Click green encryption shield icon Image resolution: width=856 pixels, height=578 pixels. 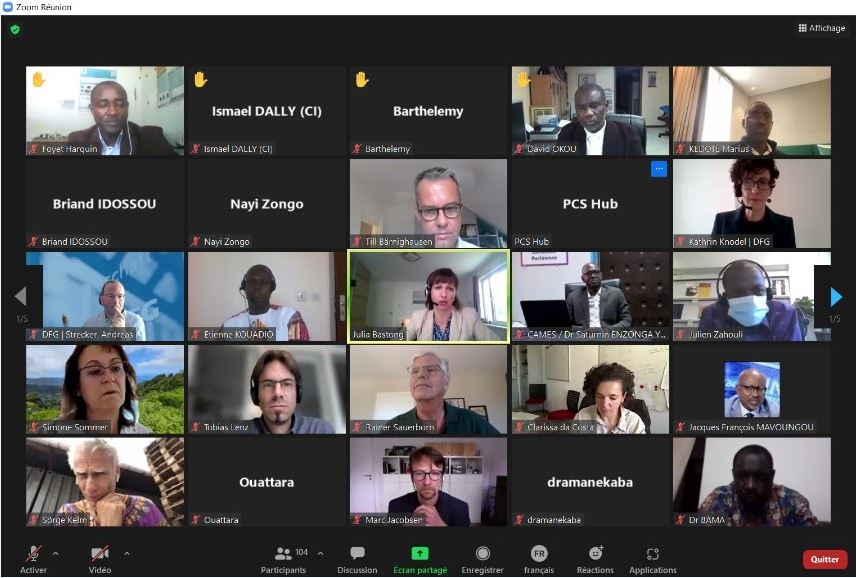15,29
